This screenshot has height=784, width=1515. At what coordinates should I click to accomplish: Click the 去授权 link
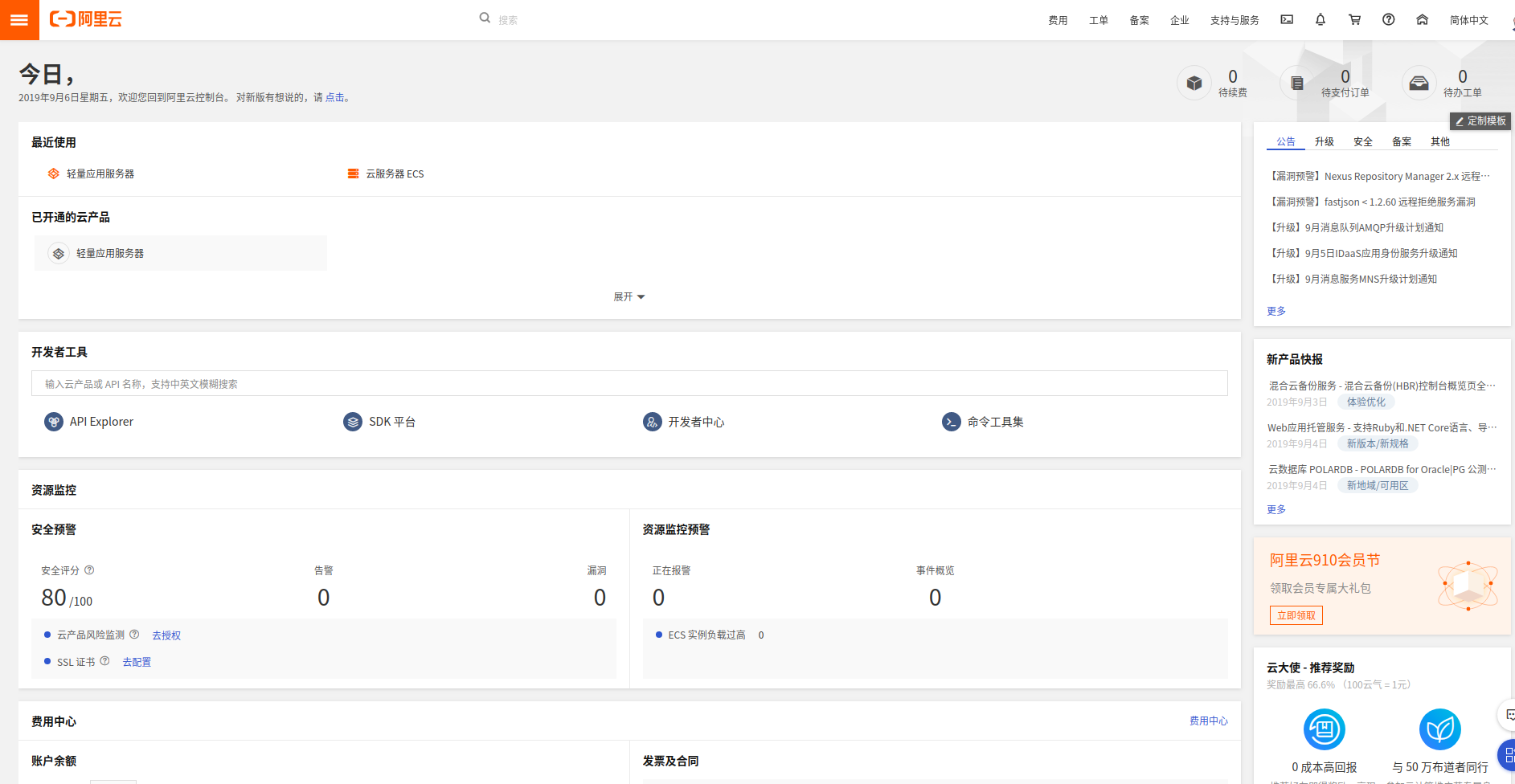[166, 635]
